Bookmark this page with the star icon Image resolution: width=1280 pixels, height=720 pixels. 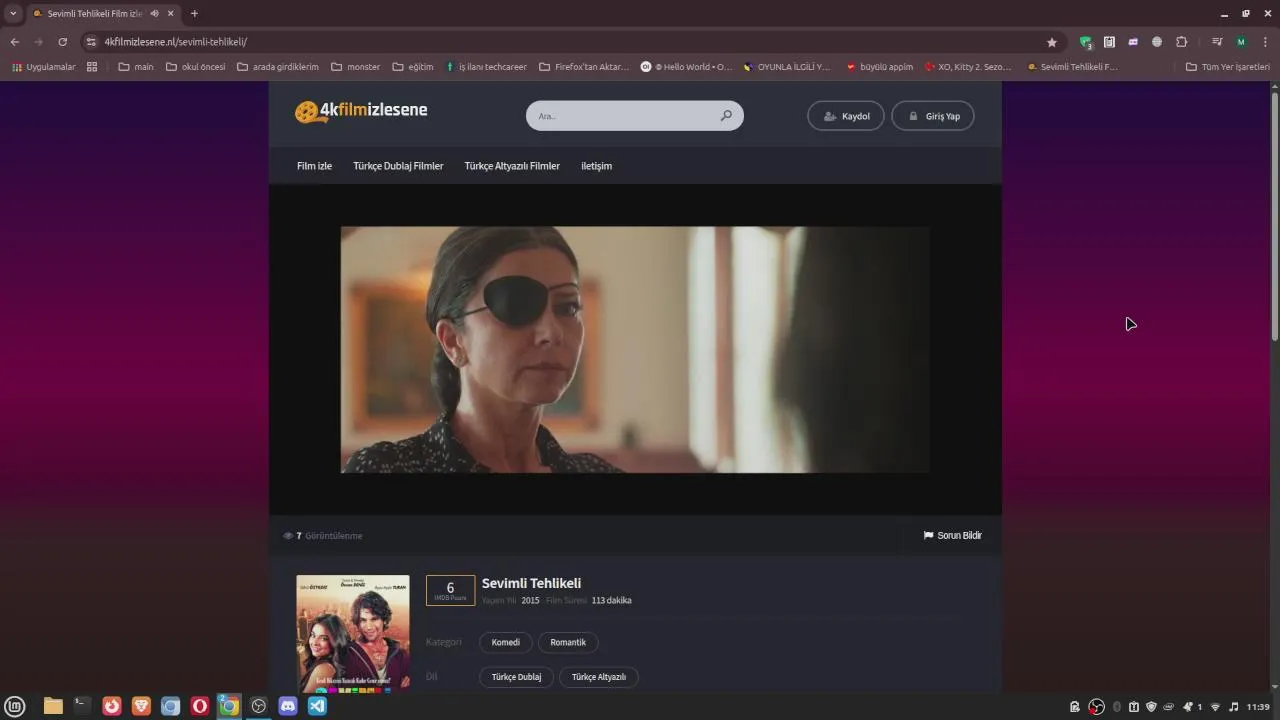coord(1052,42)
